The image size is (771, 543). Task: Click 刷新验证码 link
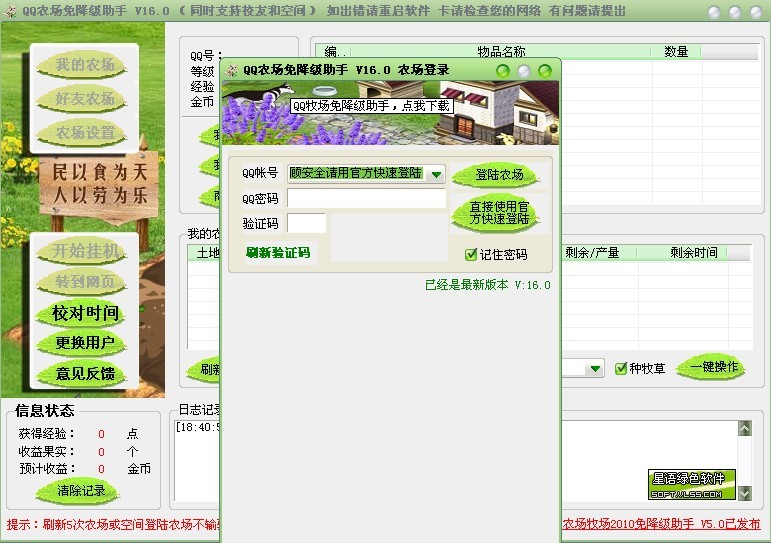[278, 253]
